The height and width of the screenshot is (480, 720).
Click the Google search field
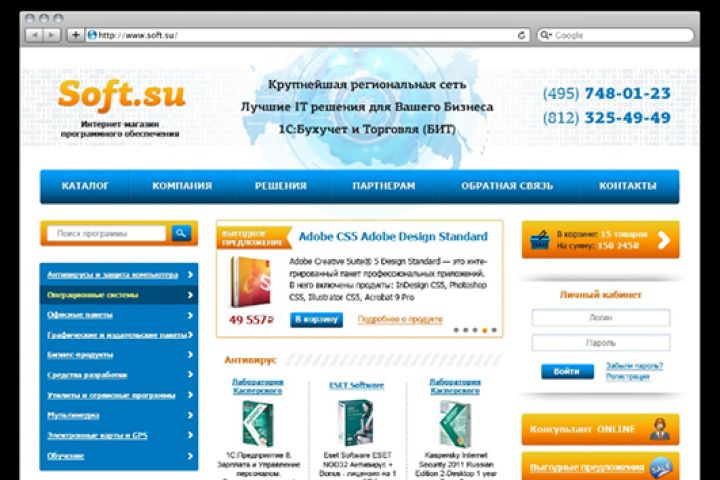[615, 35]
